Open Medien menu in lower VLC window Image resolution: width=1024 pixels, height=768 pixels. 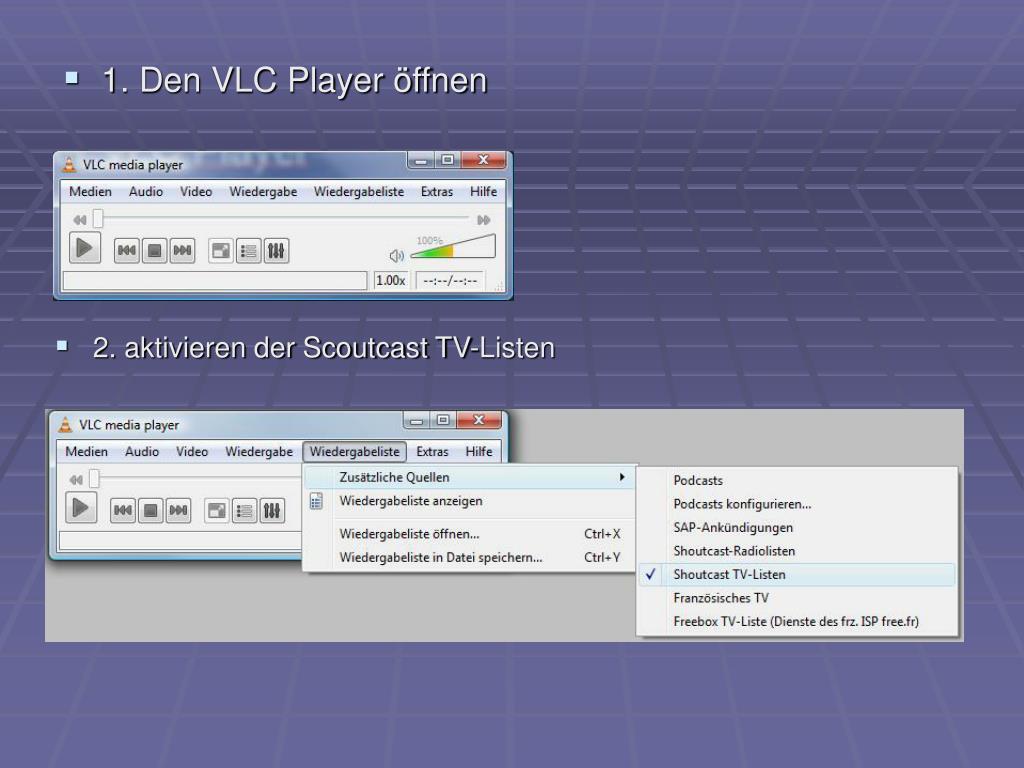86,451
